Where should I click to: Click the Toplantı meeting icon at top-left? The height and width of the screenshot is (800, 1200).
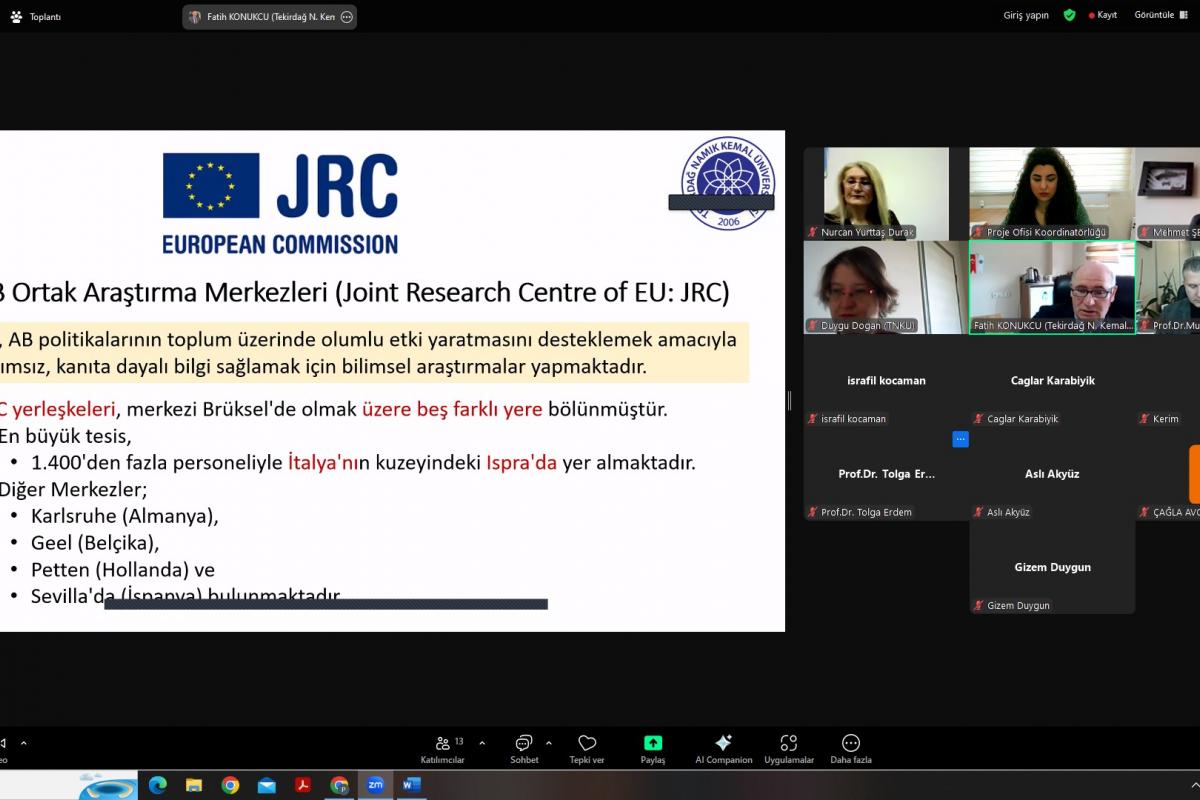[16, 16]
